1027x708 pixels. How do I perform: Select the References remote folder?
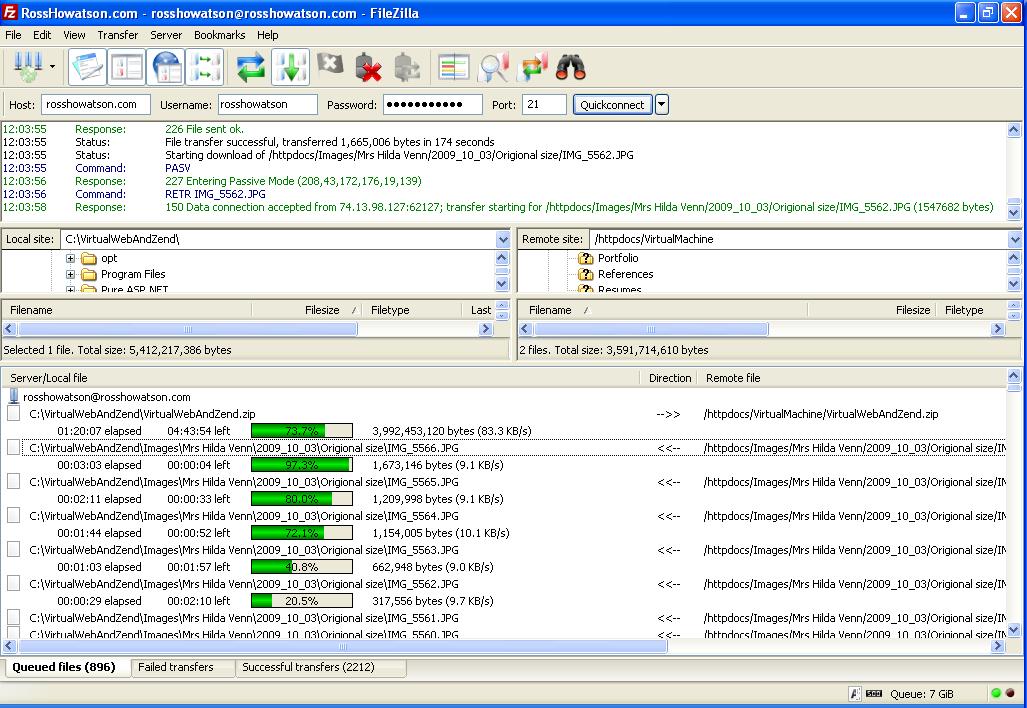pos(626,274)
